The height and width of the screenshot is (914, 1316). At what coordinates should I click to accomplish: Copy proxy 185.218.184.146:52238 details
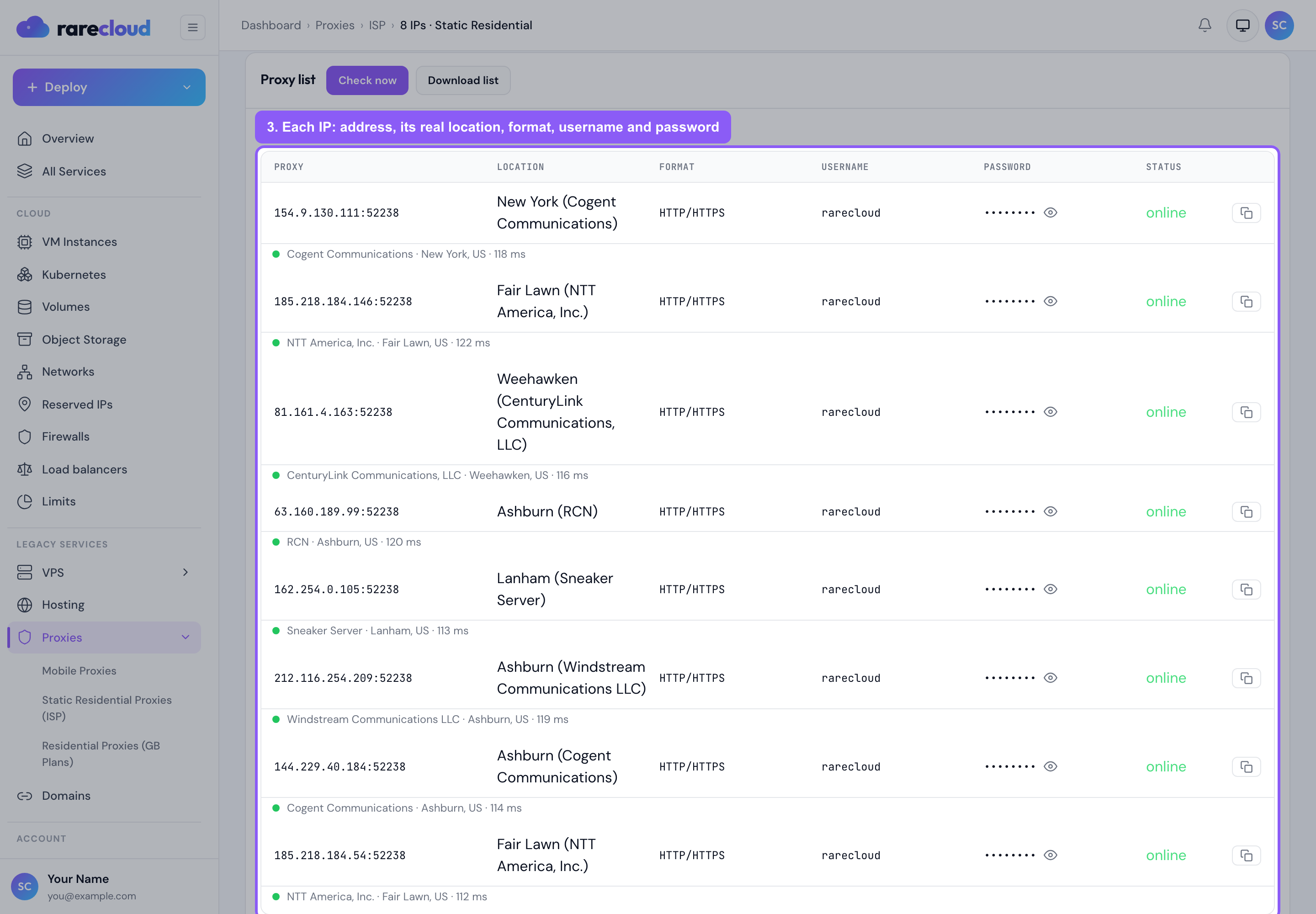pos(1246,302)
